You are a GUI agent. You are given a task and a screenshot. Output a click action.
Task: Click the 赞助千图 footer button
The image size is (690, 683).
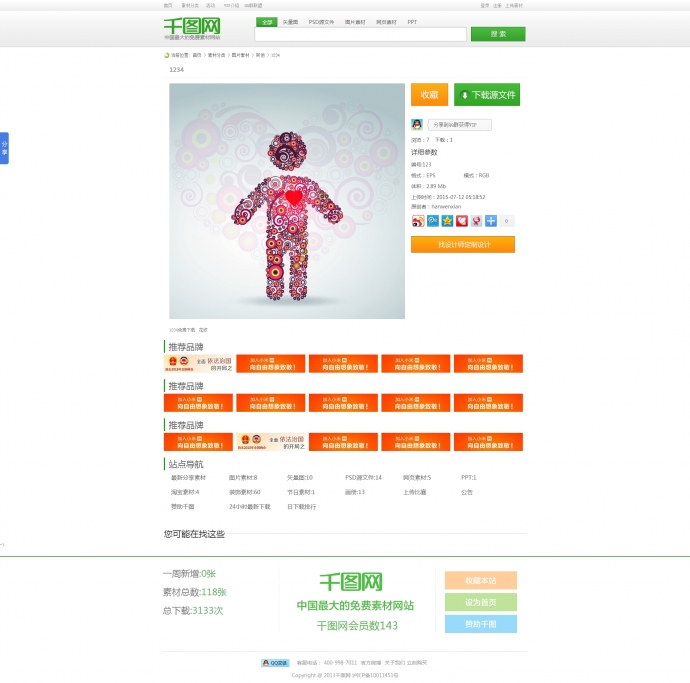(481, 624)
